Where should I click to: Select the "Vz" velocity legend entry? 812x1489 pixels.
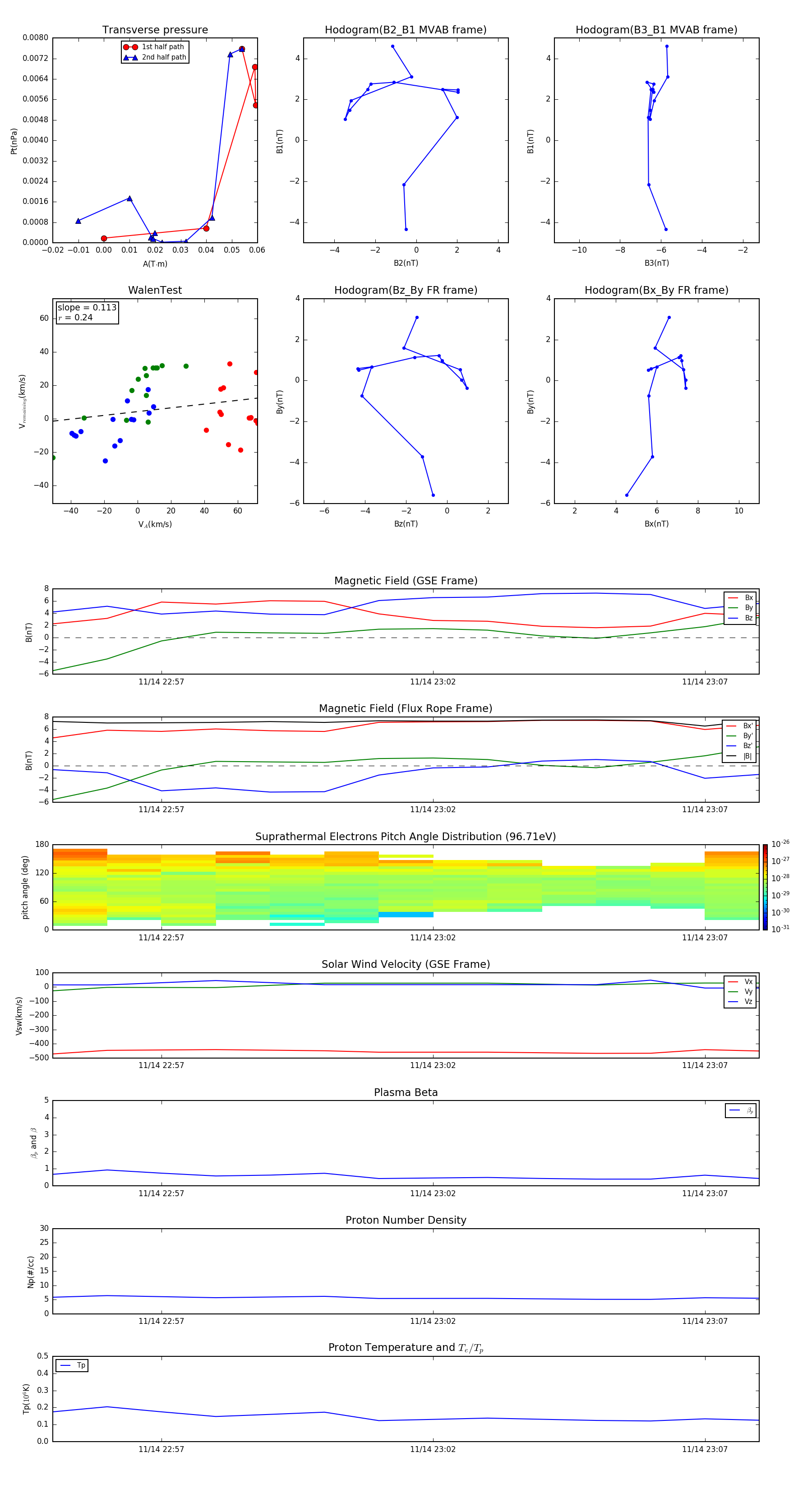click(741, 1002)
